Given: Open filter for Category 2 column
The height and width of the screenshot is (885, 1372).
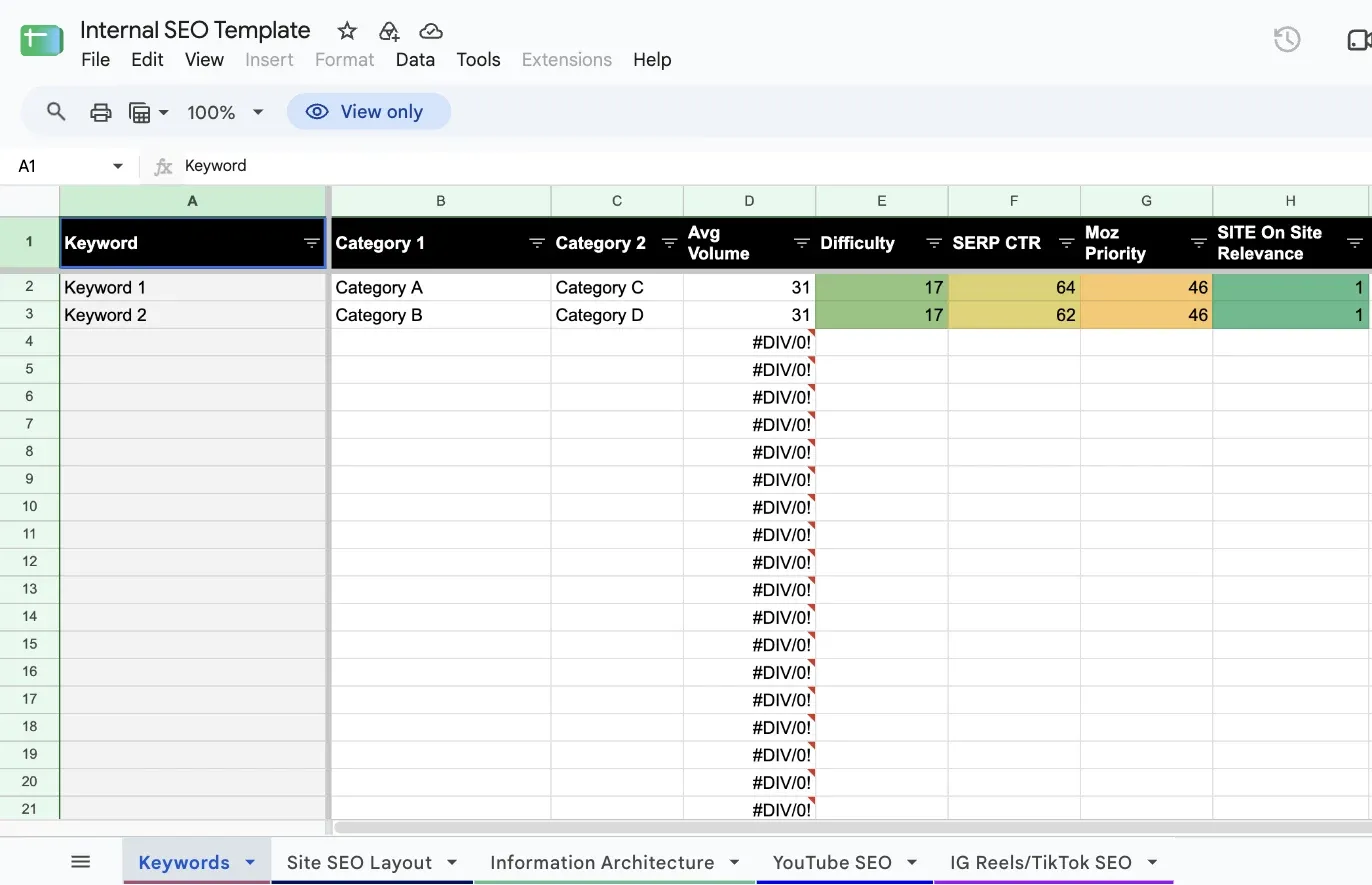Looking at the screenshot, I should (x=669, y=243).
